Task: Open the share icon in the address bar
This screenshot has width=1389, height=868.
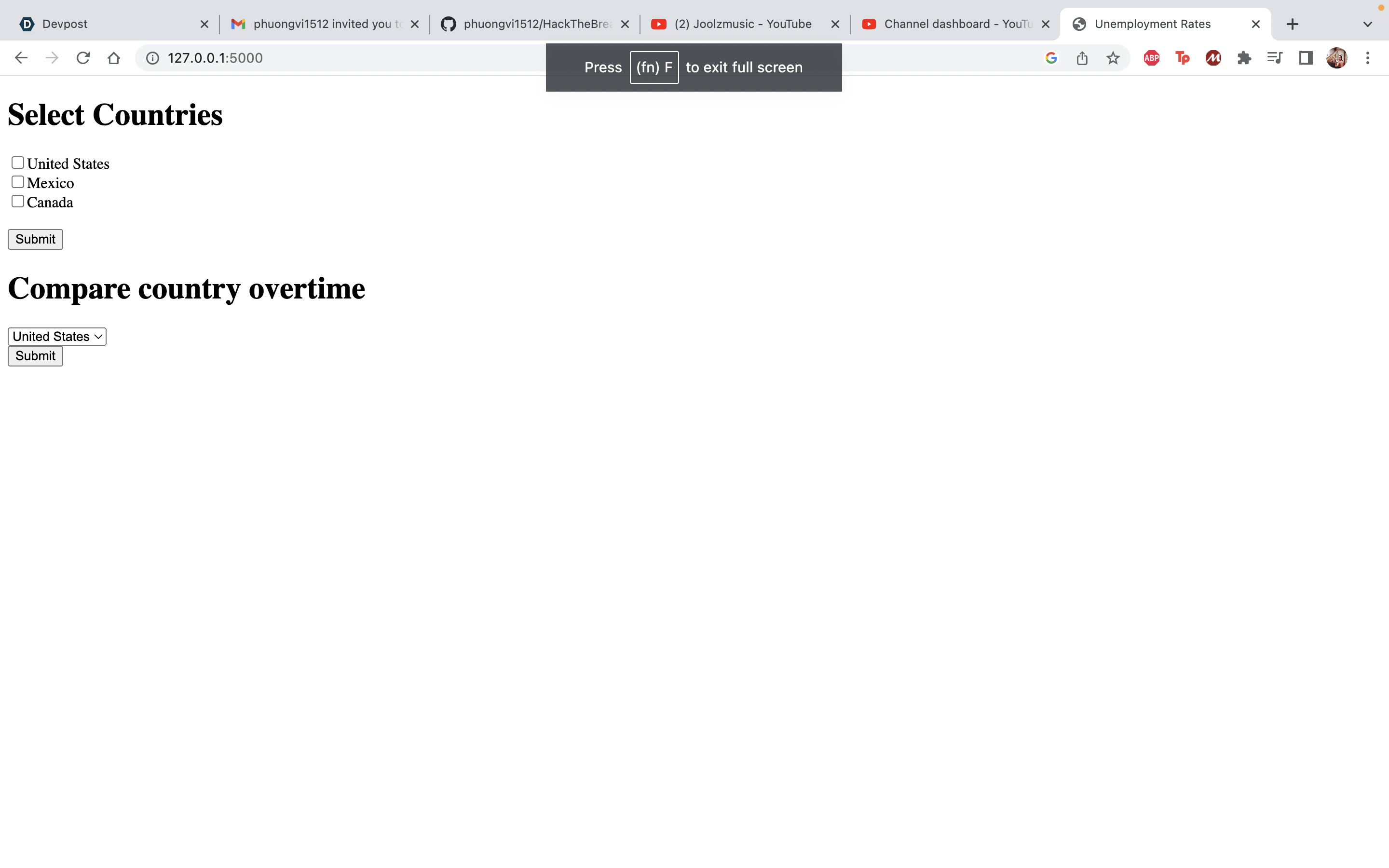Action: point(1082,58)
